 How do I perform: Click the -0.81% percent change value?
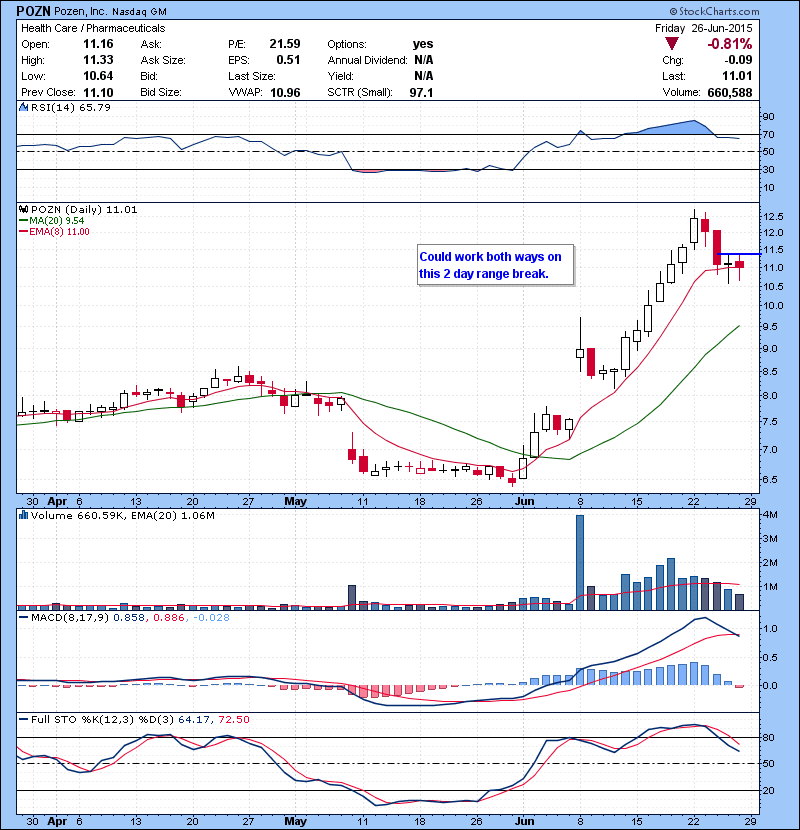point(729,44)
